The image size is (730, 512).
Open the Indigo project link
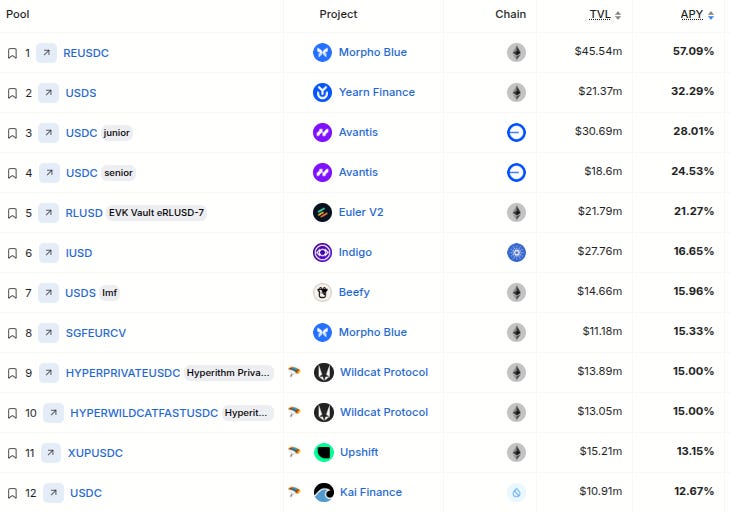click(355, 252)
